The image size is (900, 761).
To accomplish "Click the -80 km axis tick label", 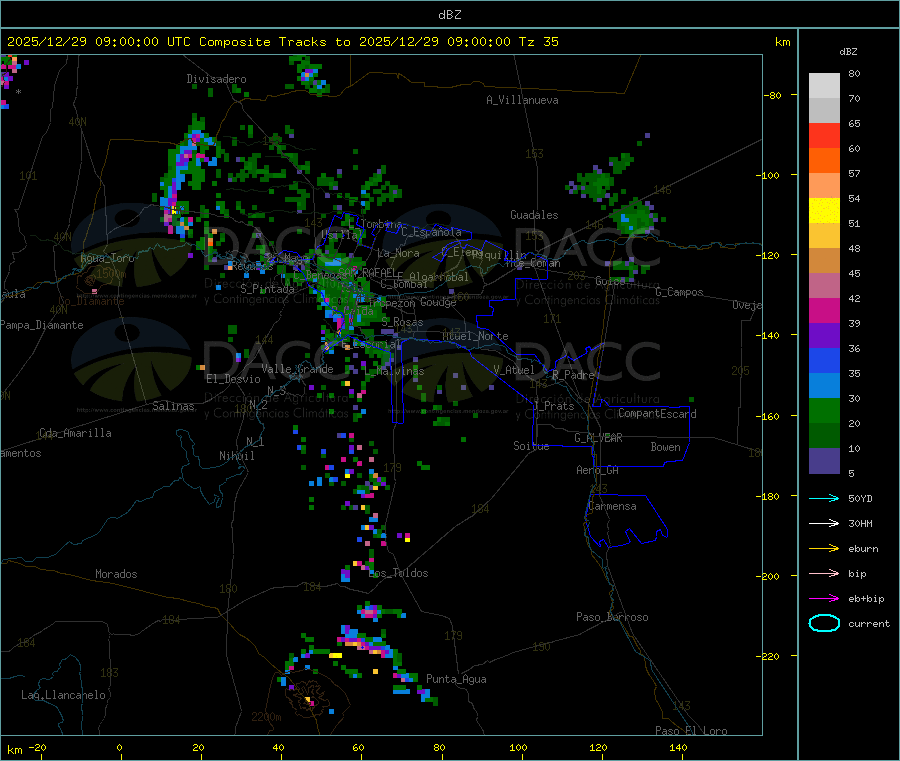I will [x=773, y=96].
